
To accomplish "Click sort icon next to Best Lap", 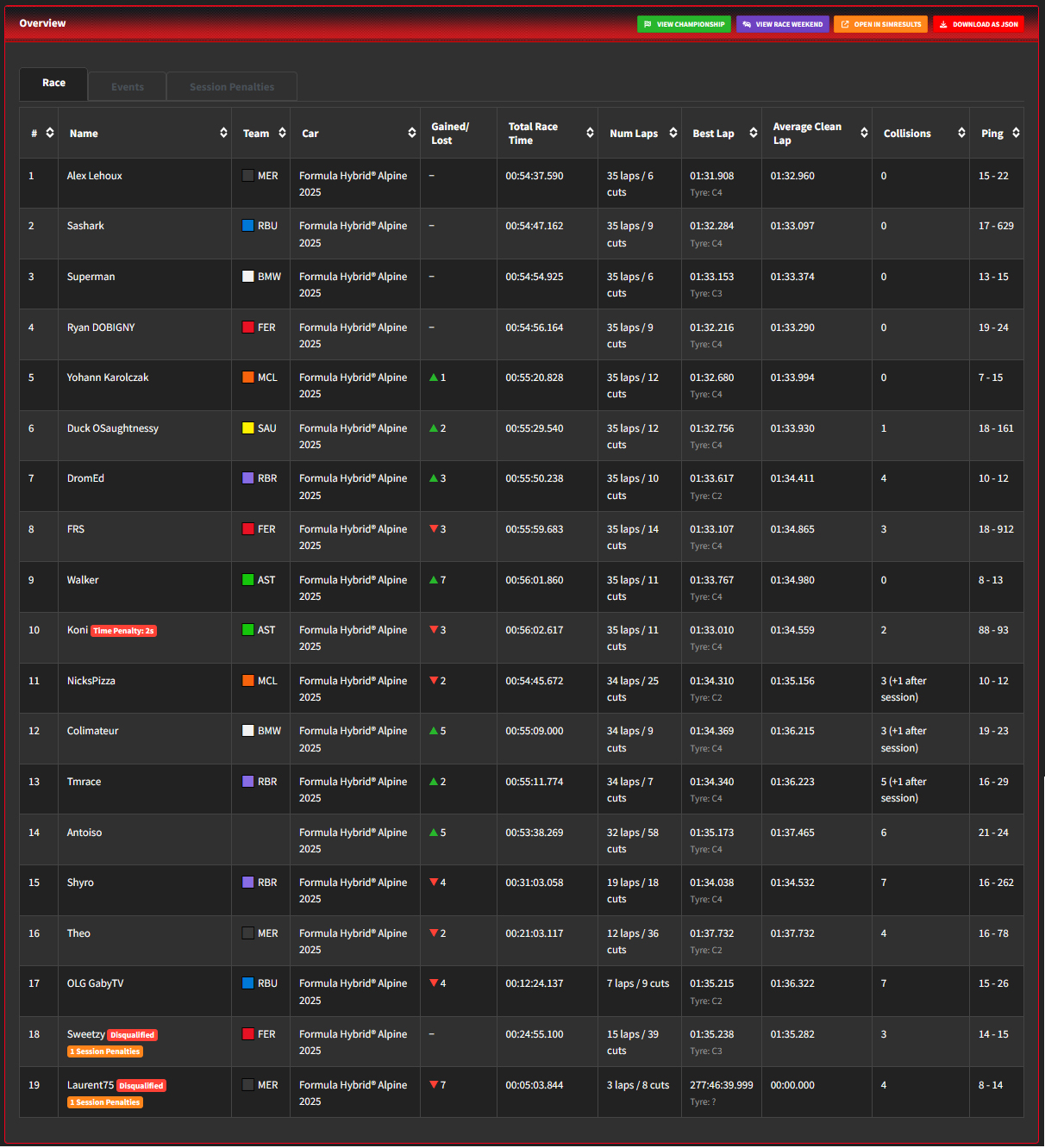I will (x=754, y=133).
